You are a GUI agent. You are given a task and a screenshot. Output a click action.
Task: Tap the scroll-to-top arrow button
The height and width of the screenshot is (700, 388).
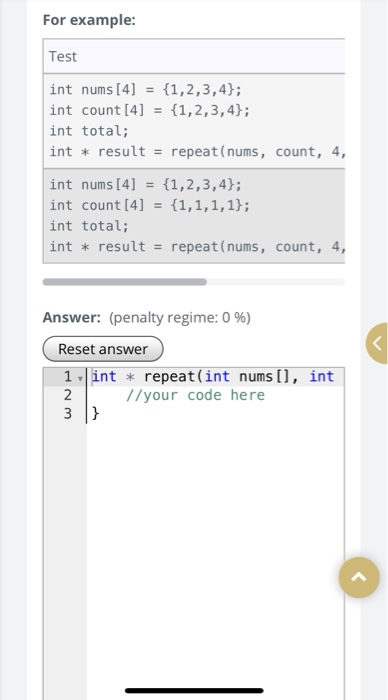point(359,577)
